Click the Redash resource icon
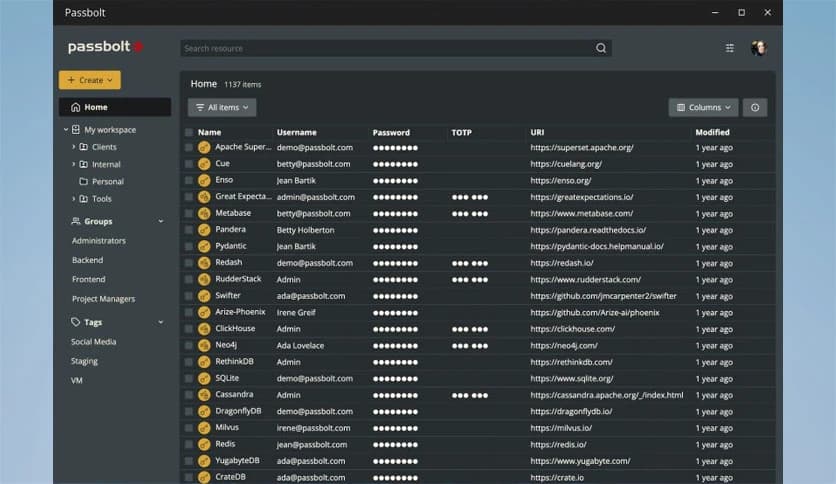 [x=204, y=263]
